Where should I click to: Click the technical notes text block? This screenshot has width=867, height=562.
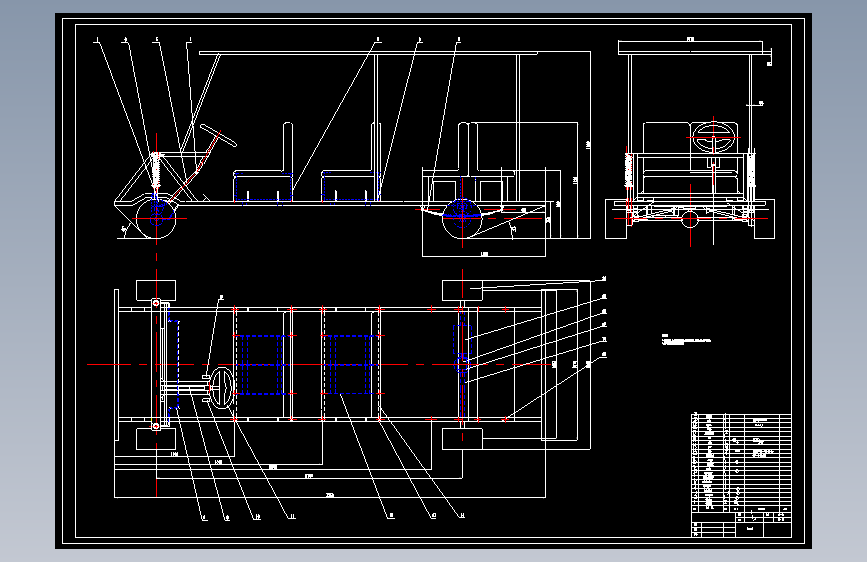[x=686, y=340]
